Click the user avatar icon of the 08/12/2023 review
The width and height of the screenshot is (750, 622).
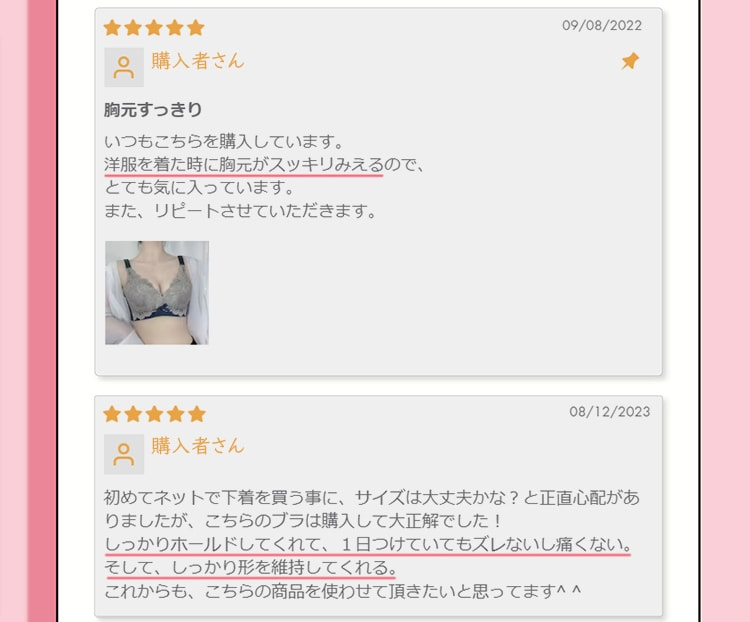coord(124,454)
